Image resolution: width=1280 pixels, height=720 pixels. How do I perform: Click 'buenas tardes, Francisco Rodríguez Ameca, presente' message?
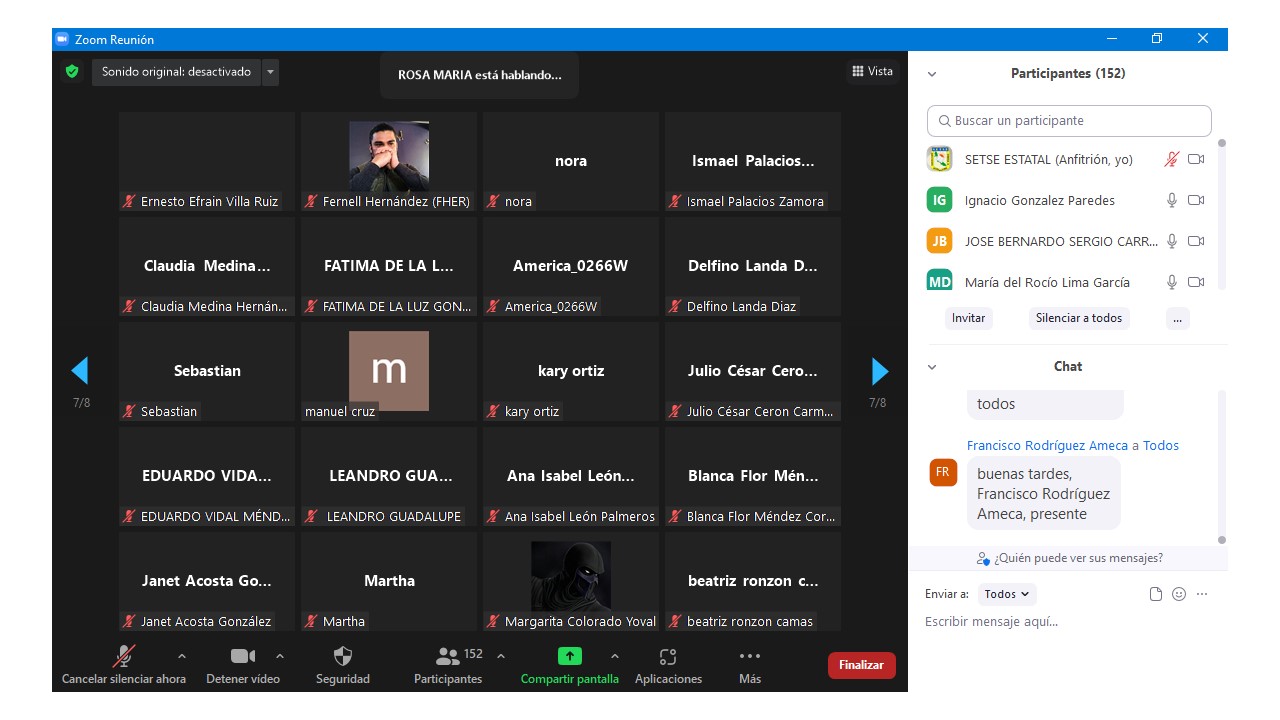tap(1044, 494)
